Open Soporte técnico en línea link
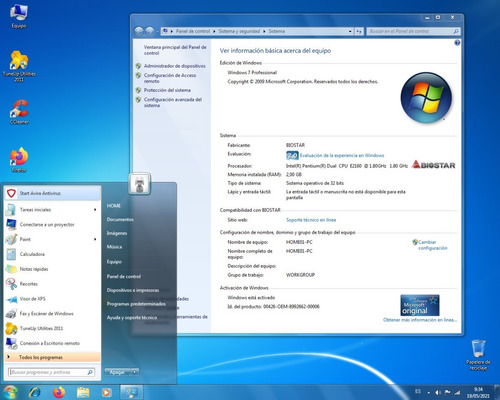Screen dimensions: 500x400 311,220
